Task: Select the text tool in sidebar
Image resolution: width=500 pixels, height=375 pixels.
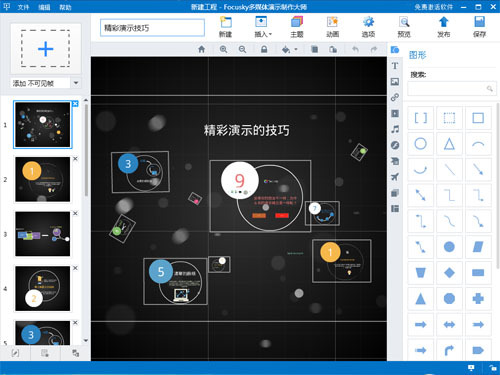Action: click(395, 66)
